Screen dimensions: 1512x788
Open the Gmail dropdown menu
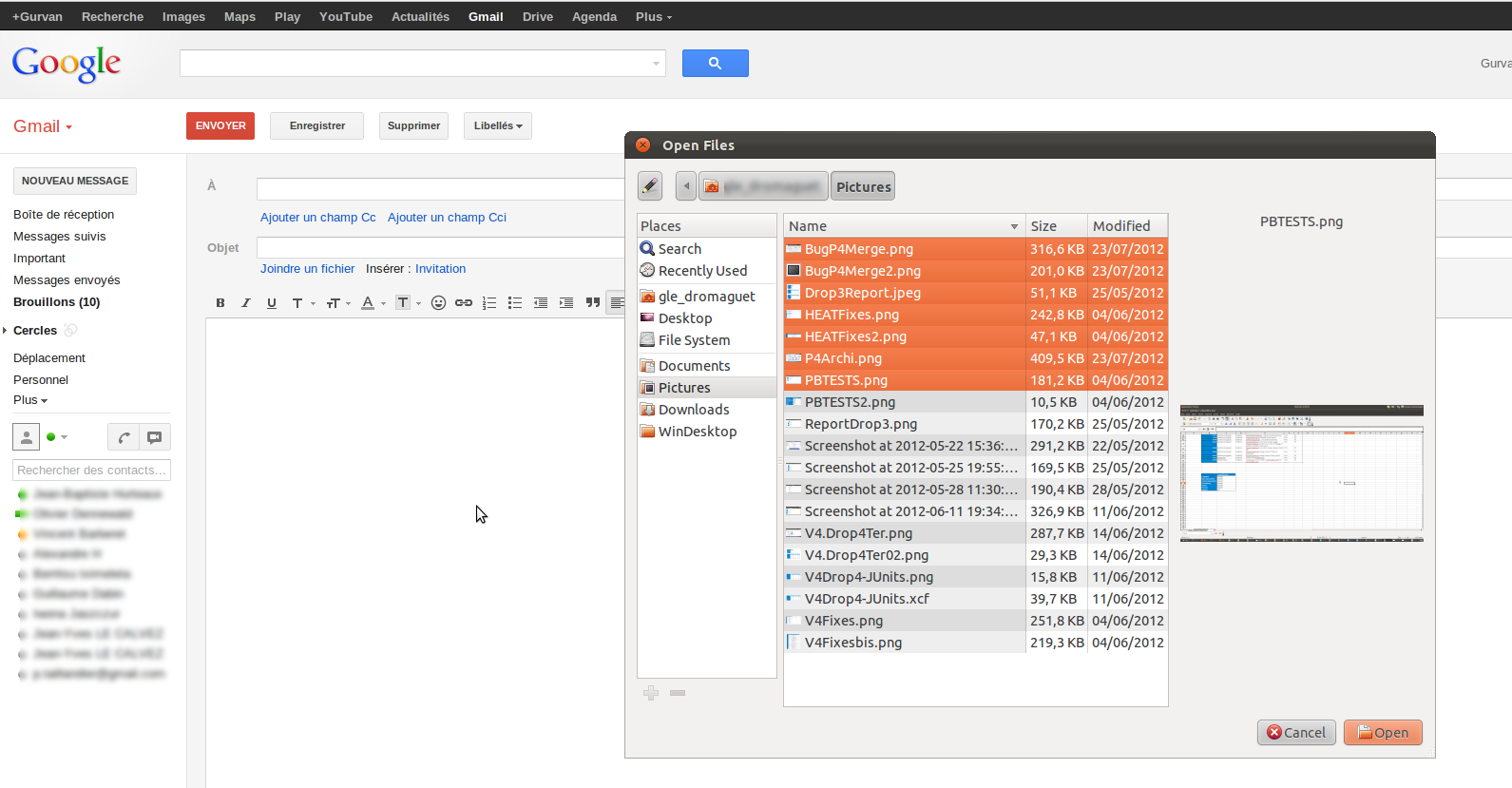pyautogui.click(x=43, y=126)
